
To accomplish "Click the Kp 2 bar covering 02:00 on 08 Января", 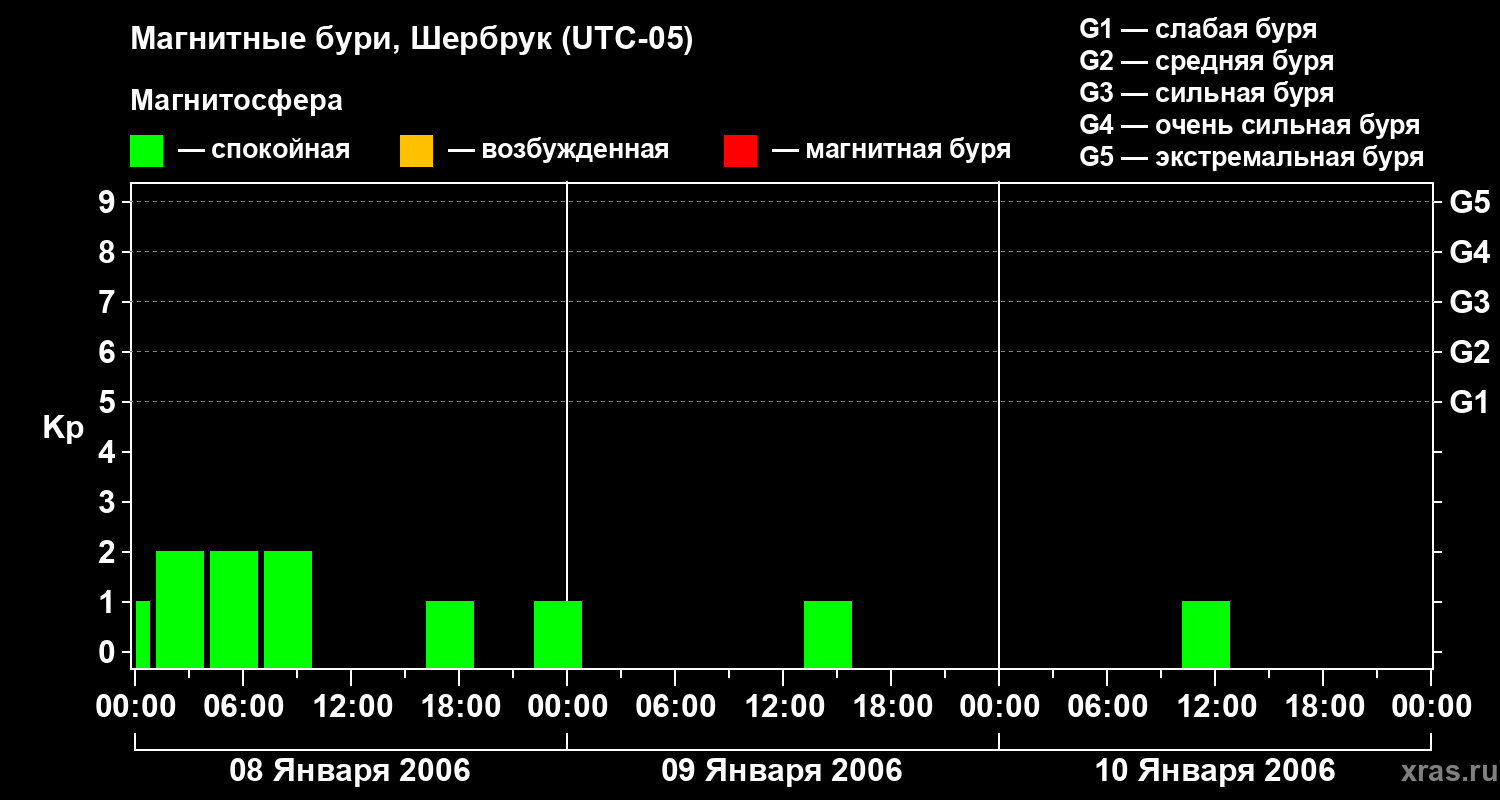I will (180, 609).
